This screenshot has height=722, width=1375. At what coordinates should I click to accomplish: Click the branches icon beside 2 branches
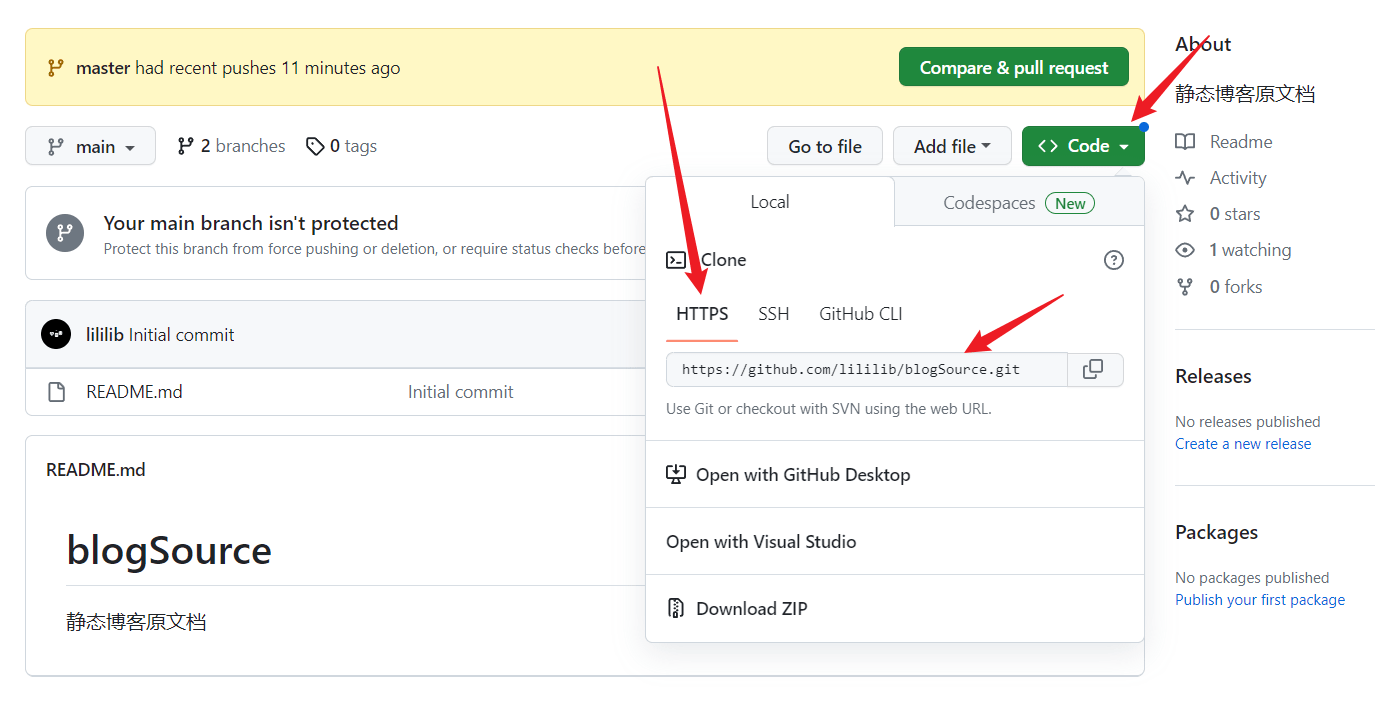186,146
